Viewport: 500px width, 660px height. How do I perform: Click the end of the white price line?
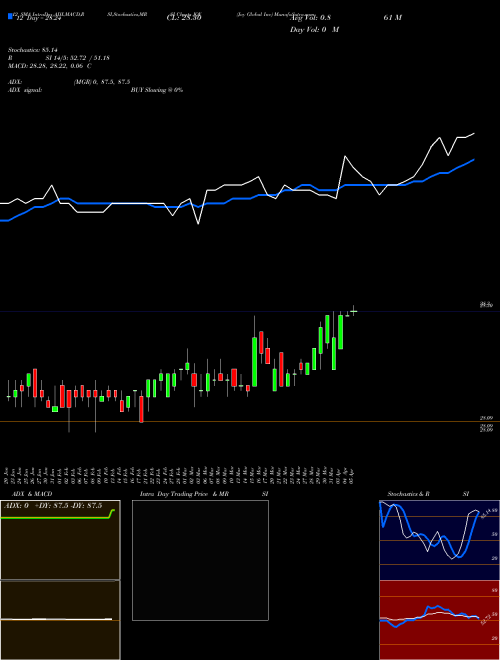click(474, 134)
